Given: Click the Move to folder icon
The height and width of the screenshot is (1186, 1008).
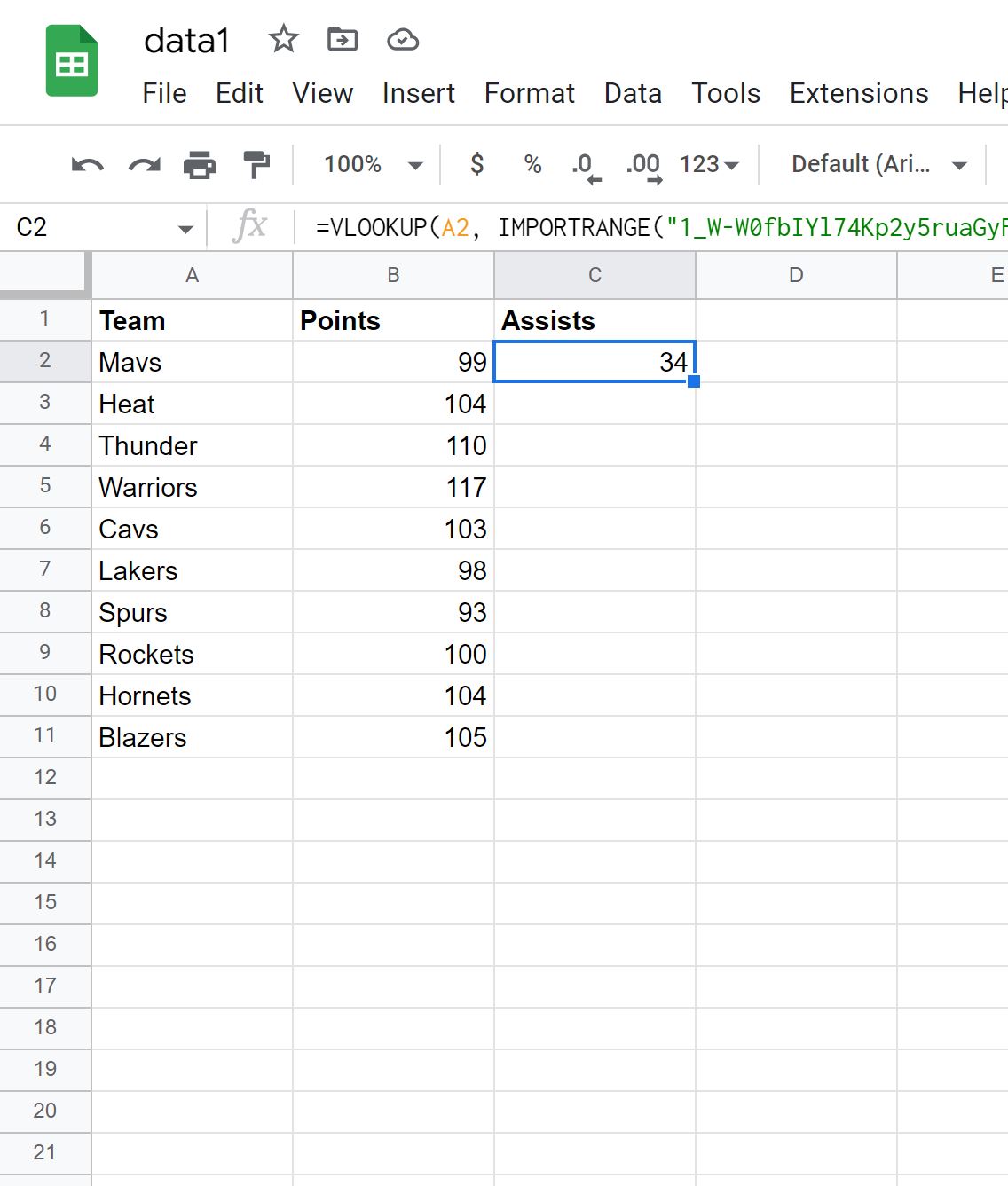Looking at the screenshot, I should click(342, 39).
